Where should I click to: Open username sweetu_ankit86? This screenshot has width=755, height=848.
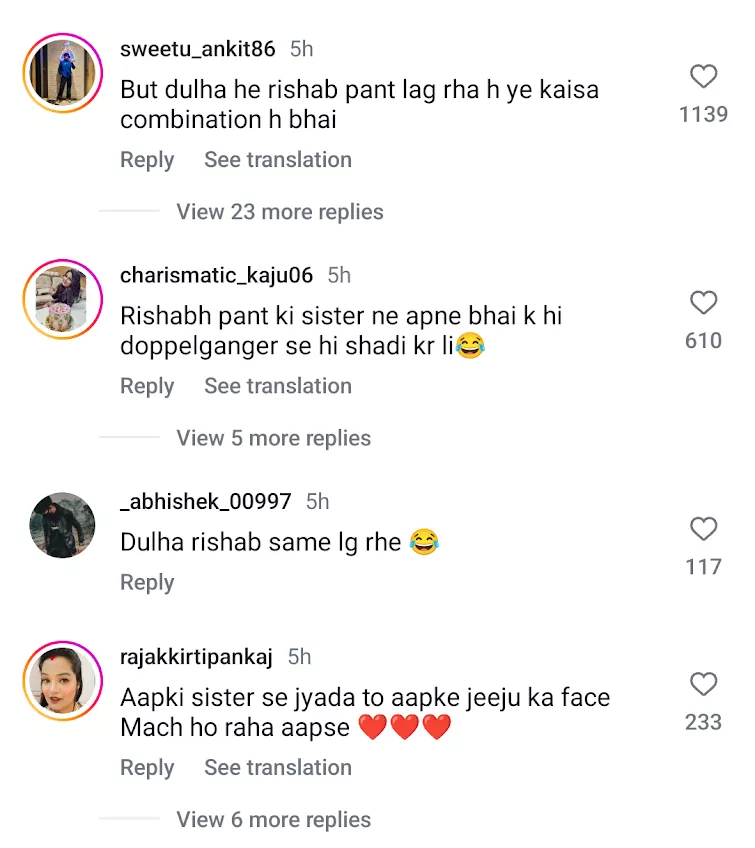197,49
